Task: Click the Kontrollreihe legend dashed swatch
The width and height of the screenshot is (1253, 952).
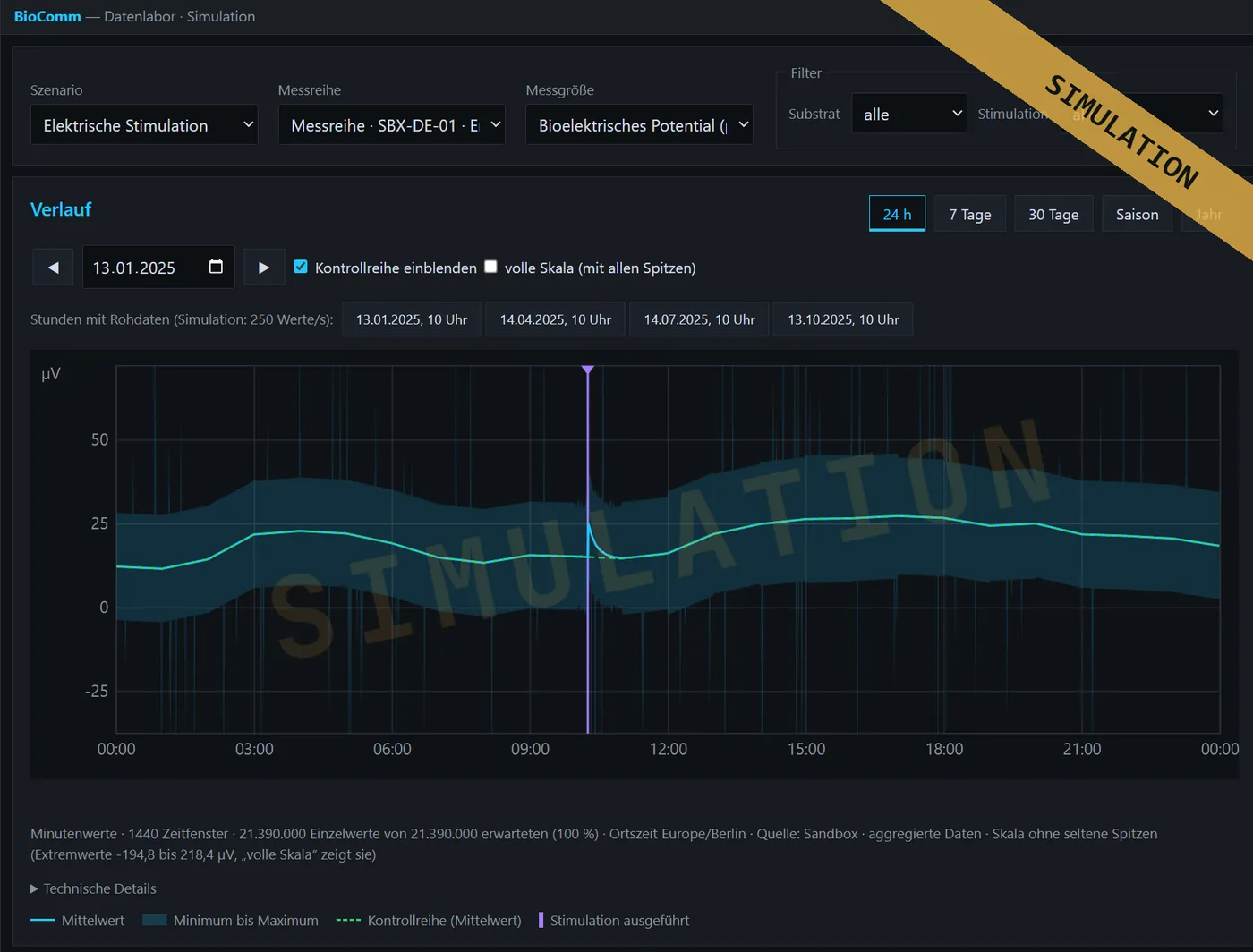Action: (348, 921)
